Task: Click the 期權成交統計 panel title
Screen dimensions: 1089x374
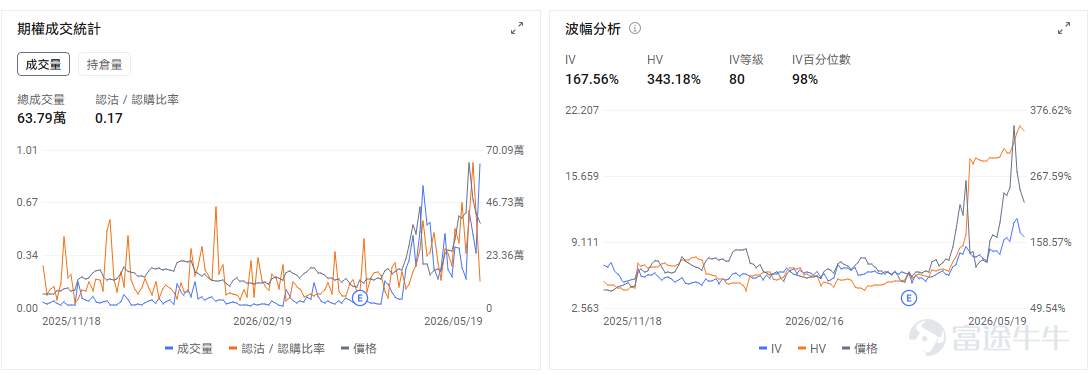Action: coord(60,28)
